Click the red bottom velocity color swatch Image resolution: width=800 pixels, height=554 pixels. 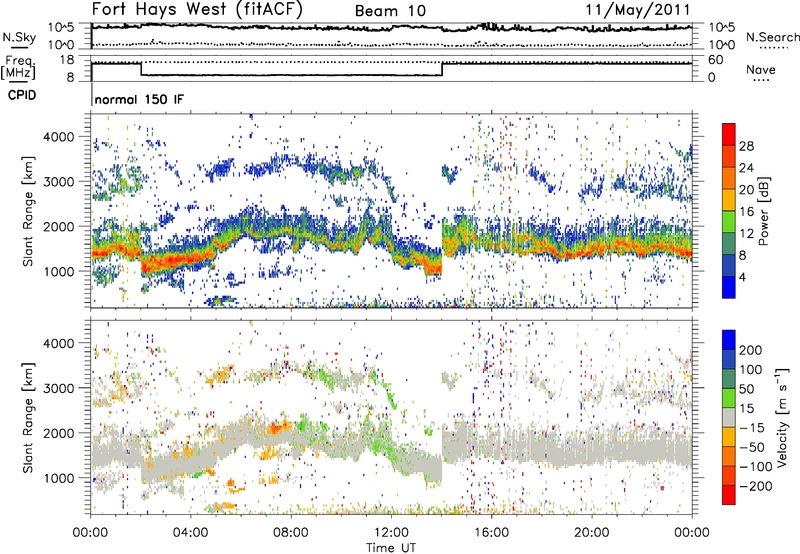point(729,495)
